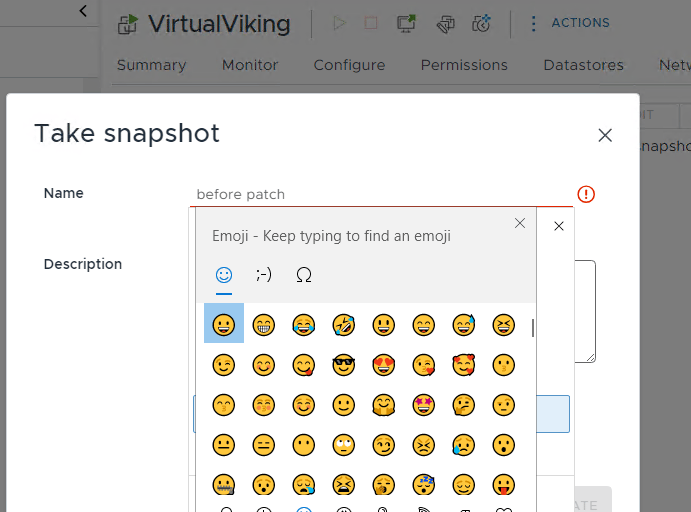Click the emoji list scrollbar
Screen dimensions: 691x512
coord(532,328)
